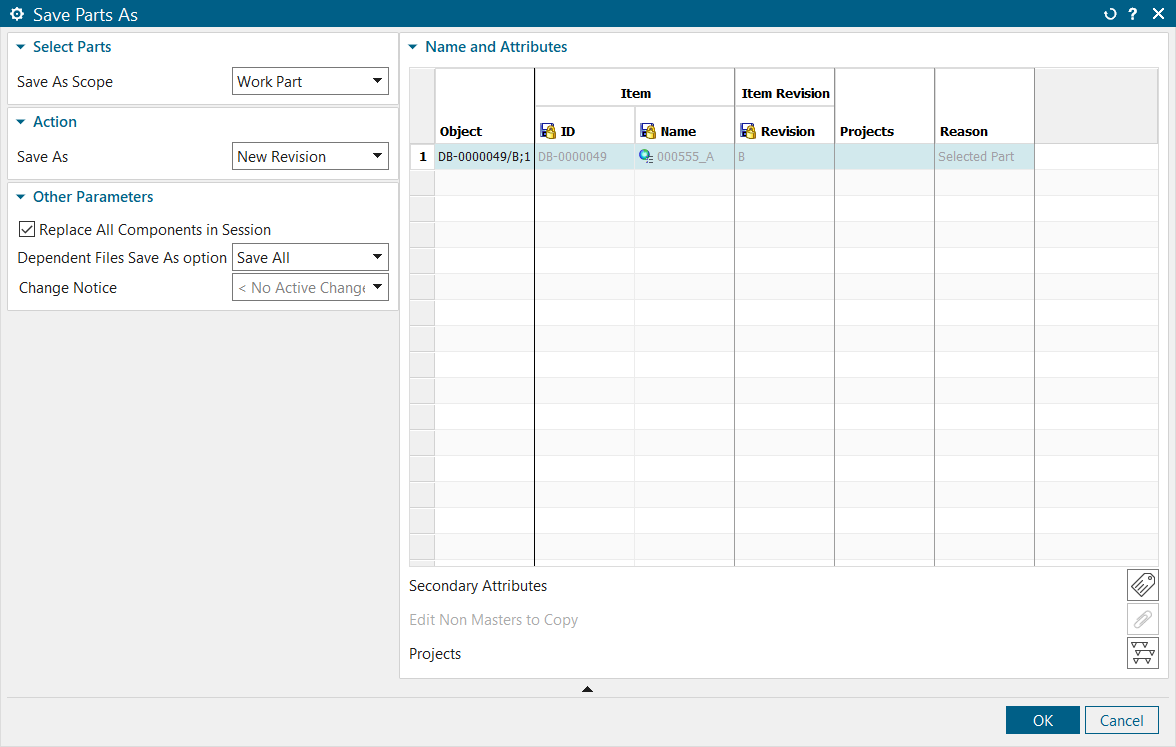Image resolution: width=1176 pixels, height=747 pixels.
Task: Open the Save As action dropdown
Action: coord(310,157)
